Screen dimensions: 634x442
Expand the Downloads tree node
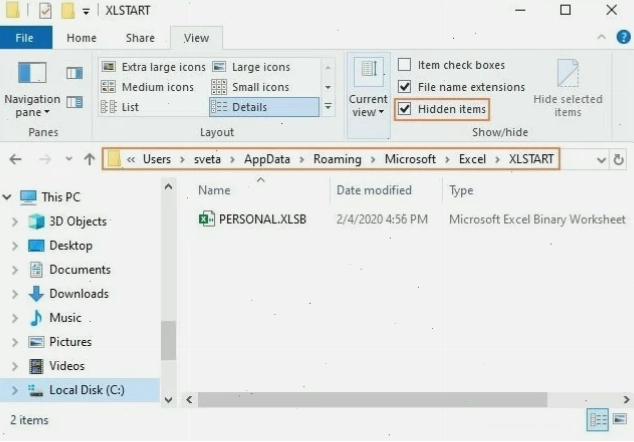coord(15,294)
